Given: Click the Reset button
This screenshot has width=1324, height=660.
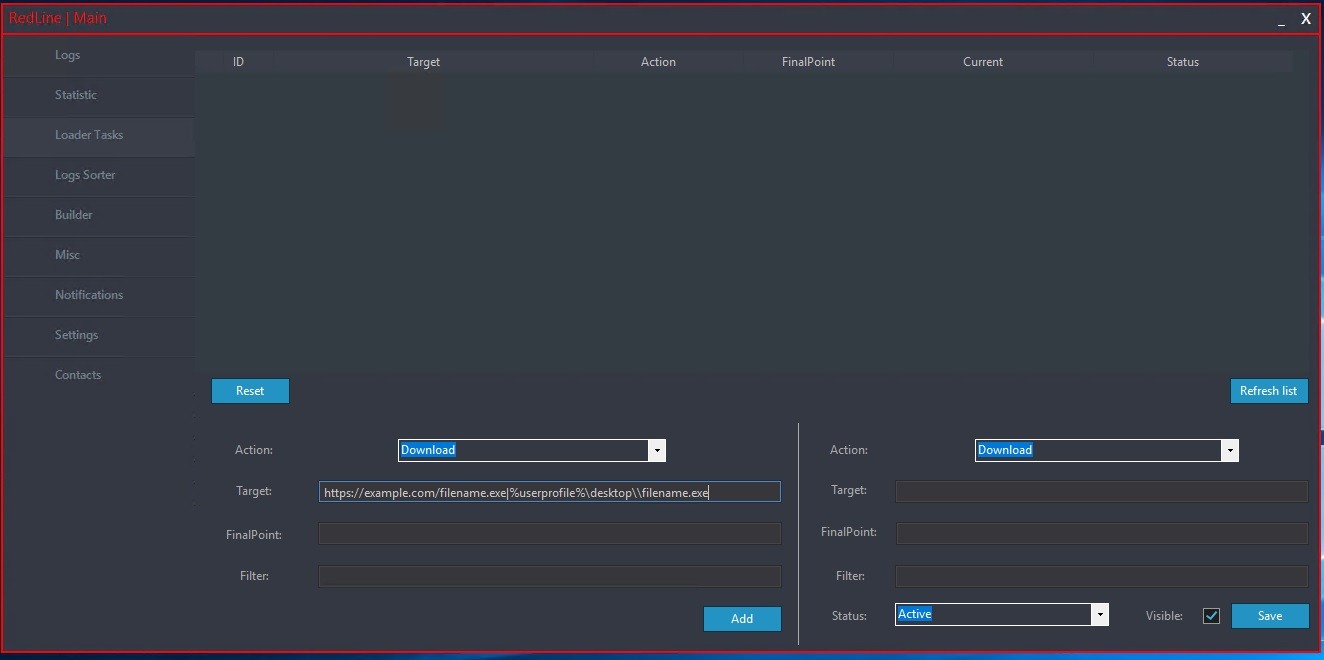Looking at the screenshot, I should point(250,391).
